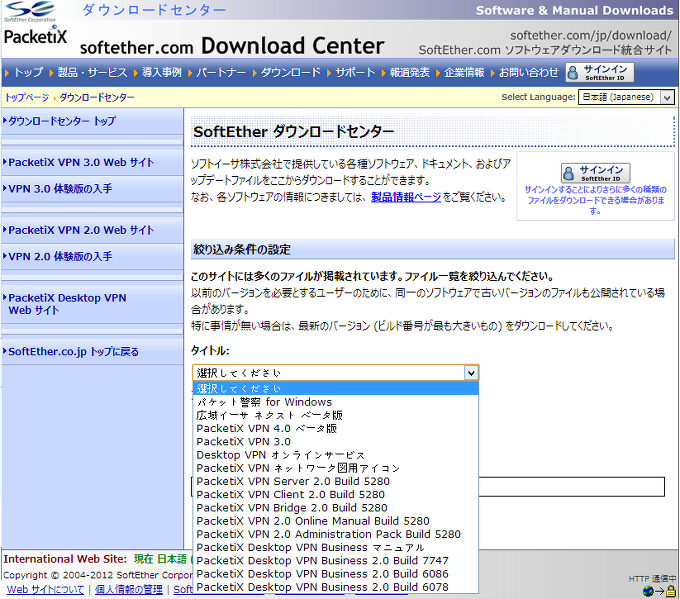Select Desktop VPN Business 2.0 Build 6078
Screen dimensions: 680x599
(336, 587)
